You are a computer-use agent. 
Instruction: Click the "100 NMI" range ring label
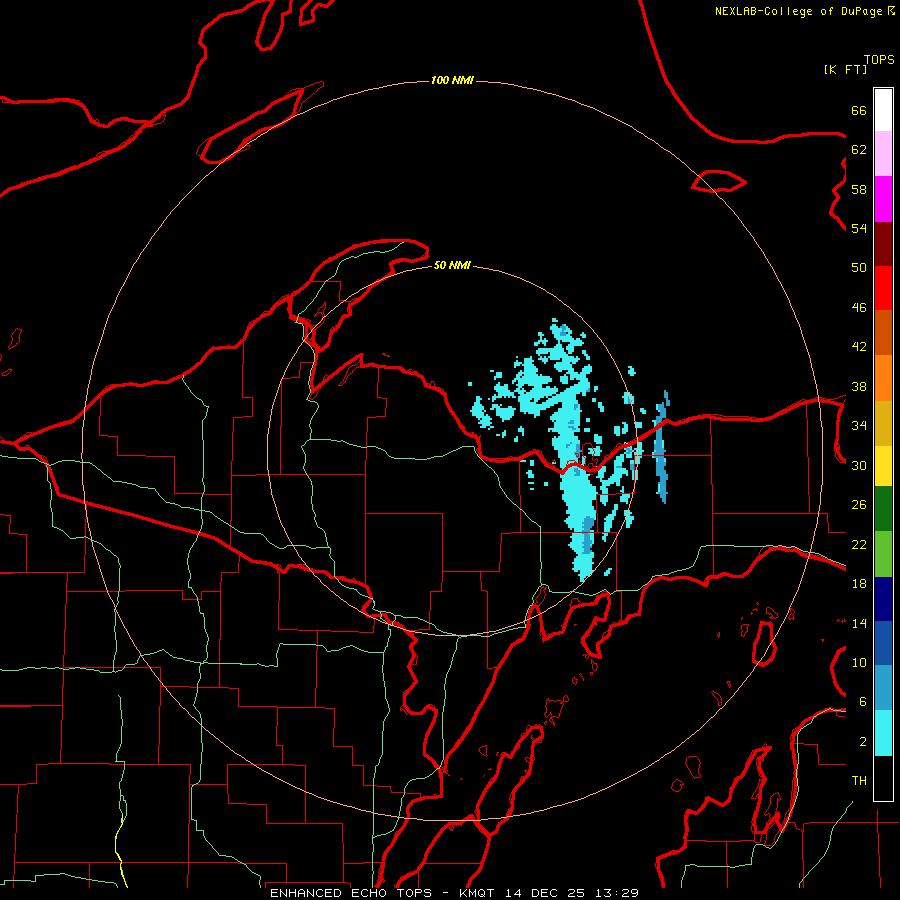tap(452, 80)
